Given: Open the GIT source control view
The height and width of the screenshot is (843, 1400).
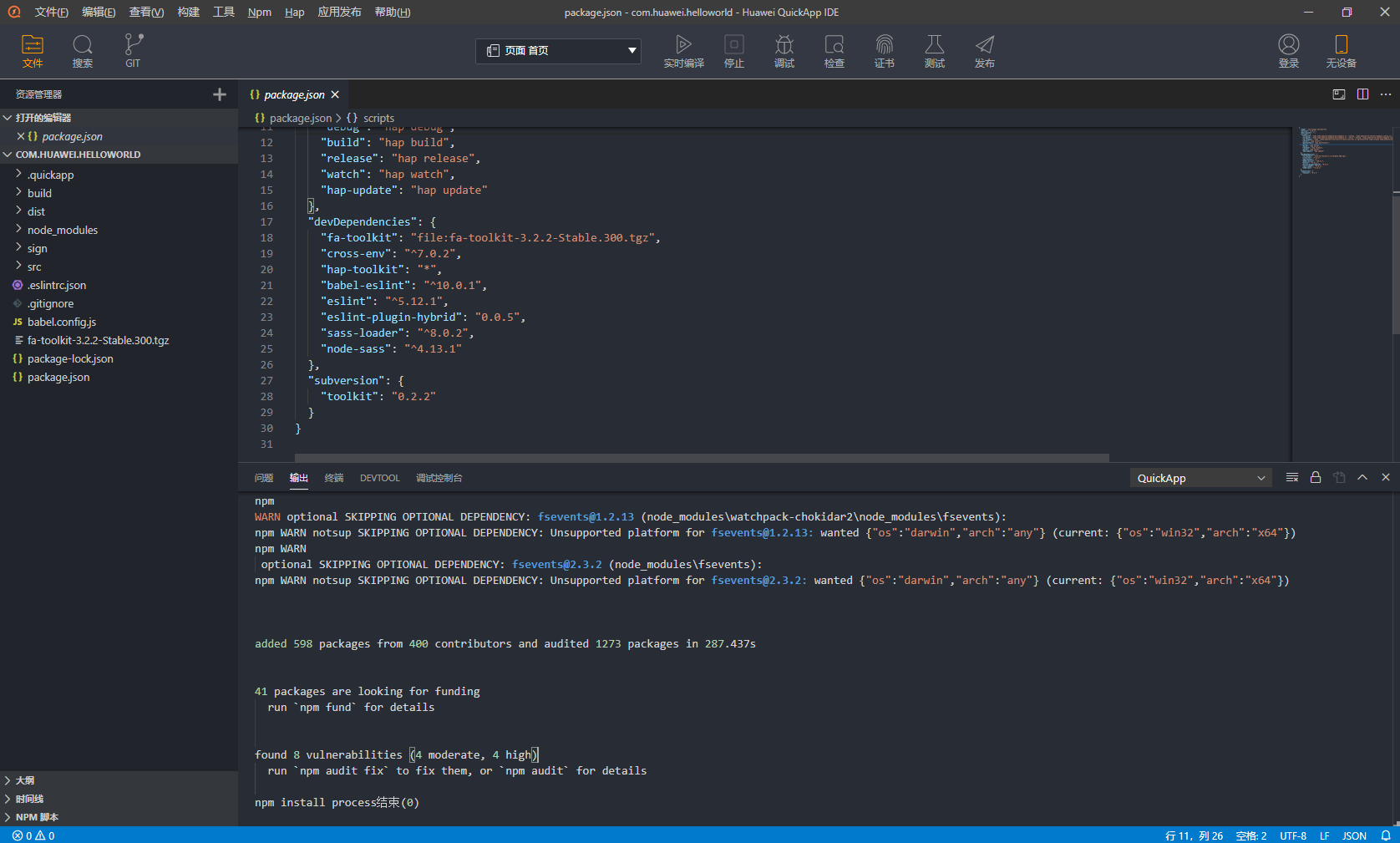Looking at the screenshot, I should pos(133,51).
